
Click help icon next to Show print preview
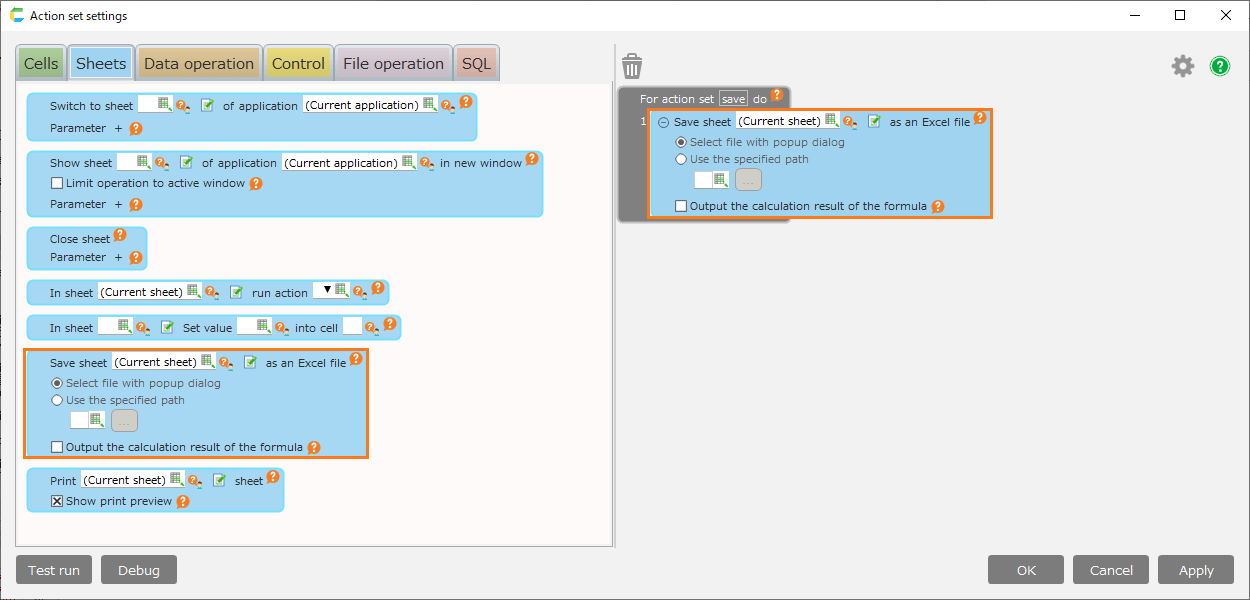tap(183, 502)
